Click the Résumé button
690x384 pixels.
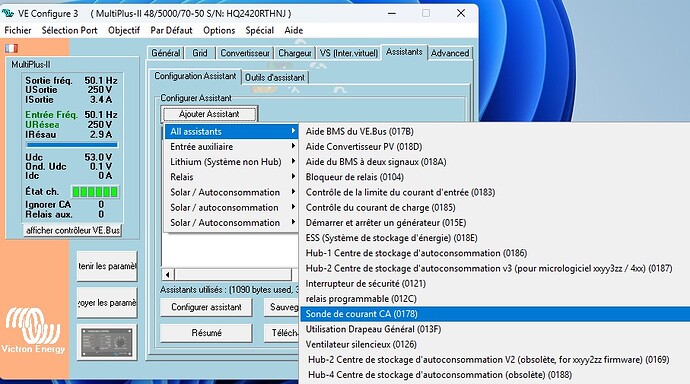206,333
